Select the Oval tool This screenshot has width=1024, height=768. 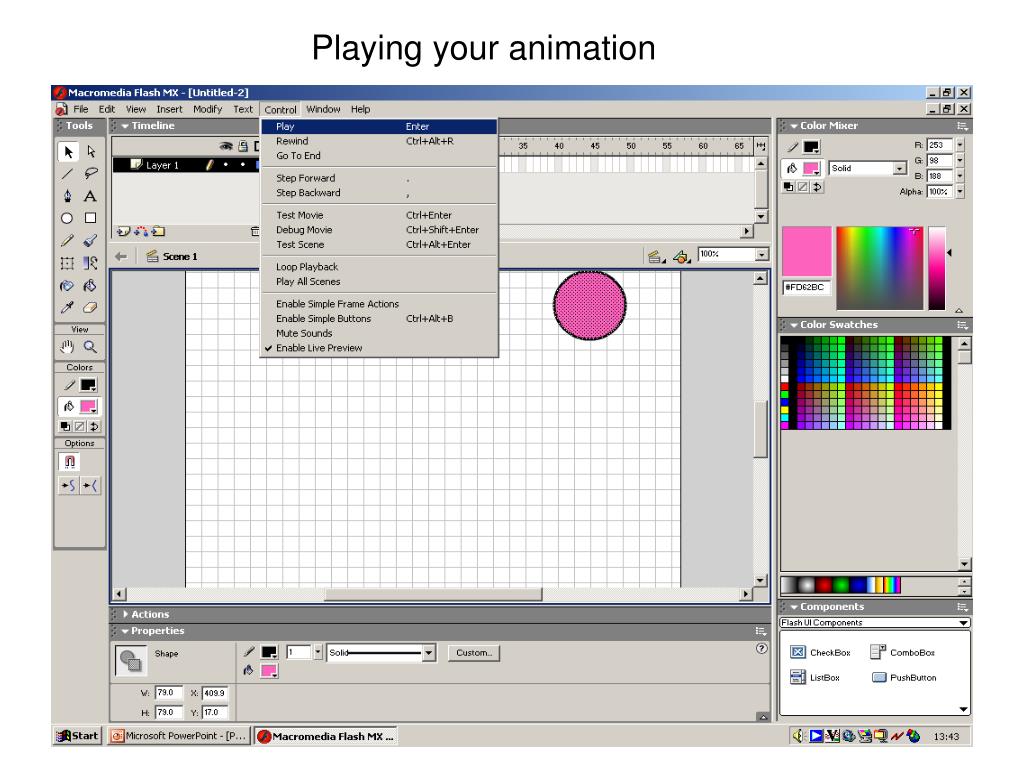pos(67,218)
